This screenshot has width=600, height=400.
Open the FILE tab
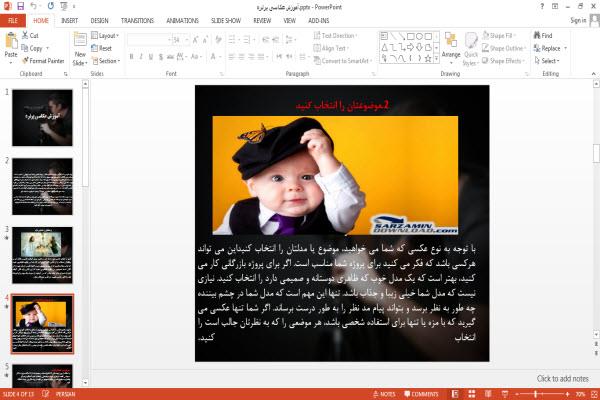(x=13, y=21)
